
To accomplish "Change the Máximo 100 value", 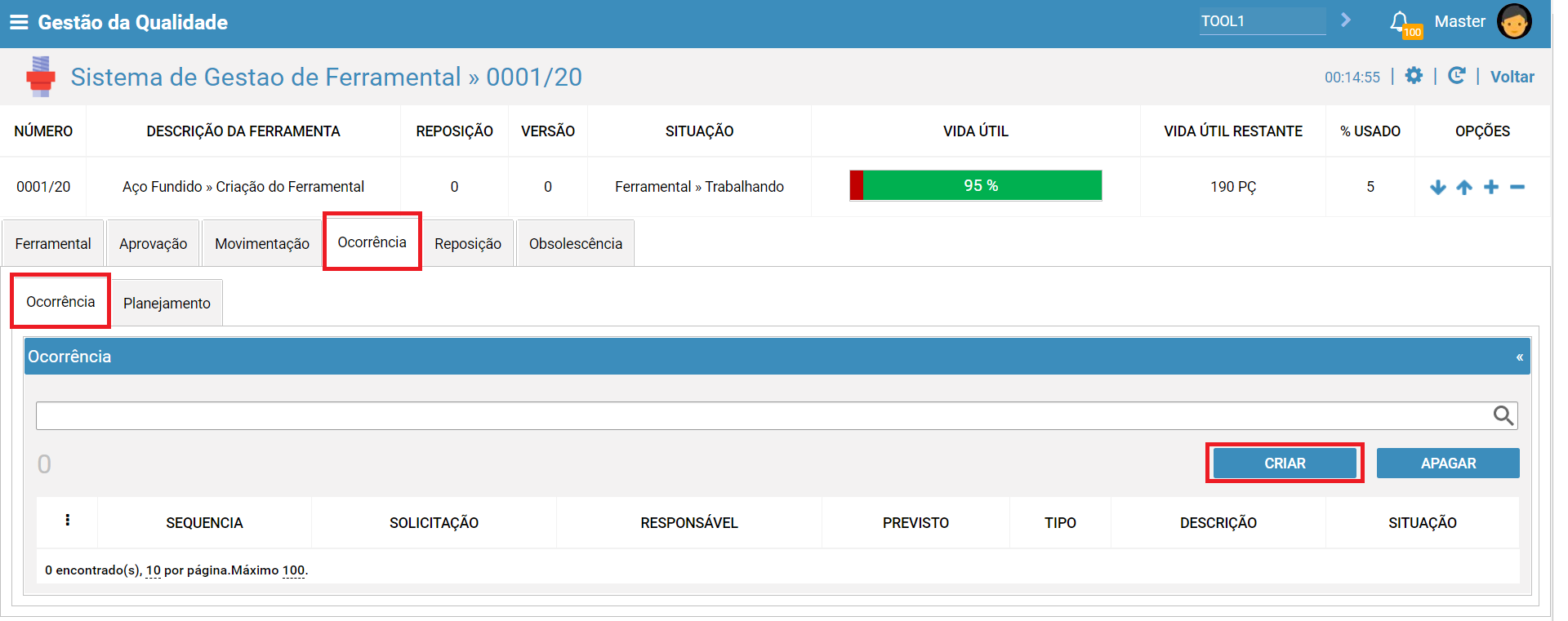I will click(x=293, y=570).
